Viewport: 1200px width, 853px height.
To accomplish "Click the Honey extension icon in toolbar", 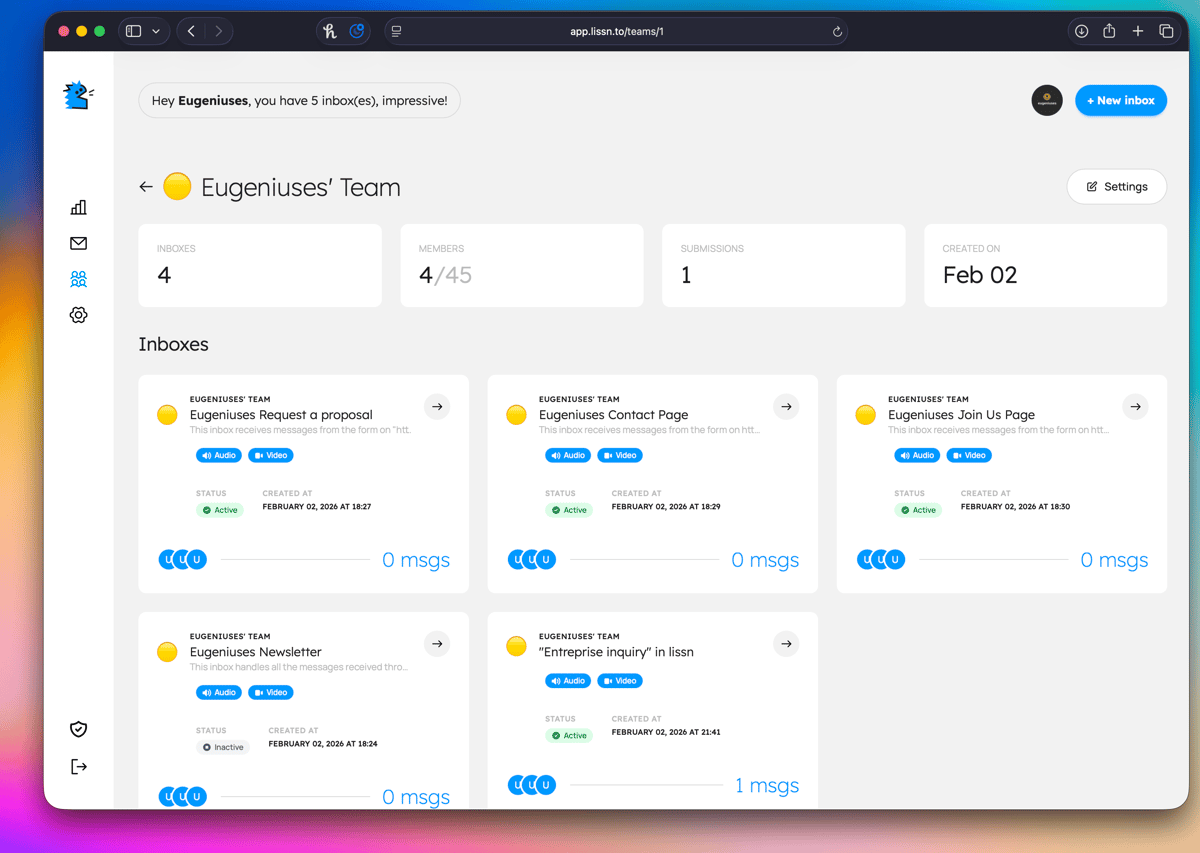I will click(x=330, y=31).
